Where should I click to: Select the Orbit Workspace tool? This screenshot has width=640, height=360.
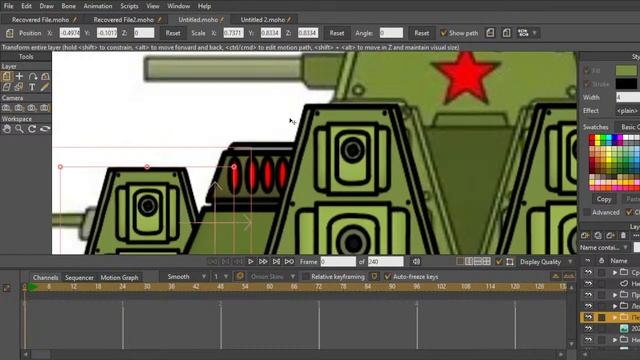[x=44, y=129]
